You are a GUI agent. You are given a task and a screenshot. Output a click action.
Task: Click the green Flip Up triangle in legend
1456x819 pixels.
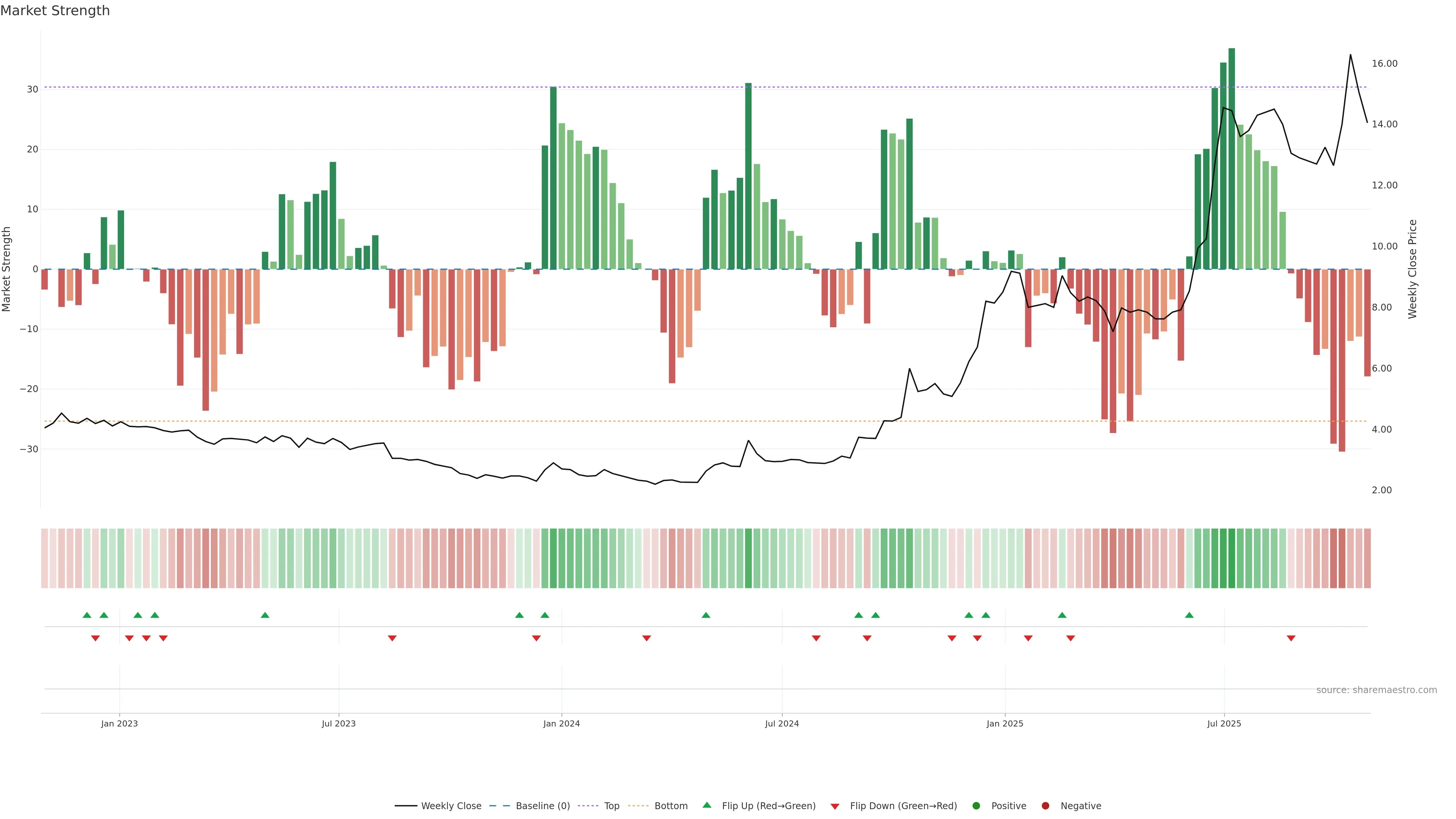click(706, 805)
